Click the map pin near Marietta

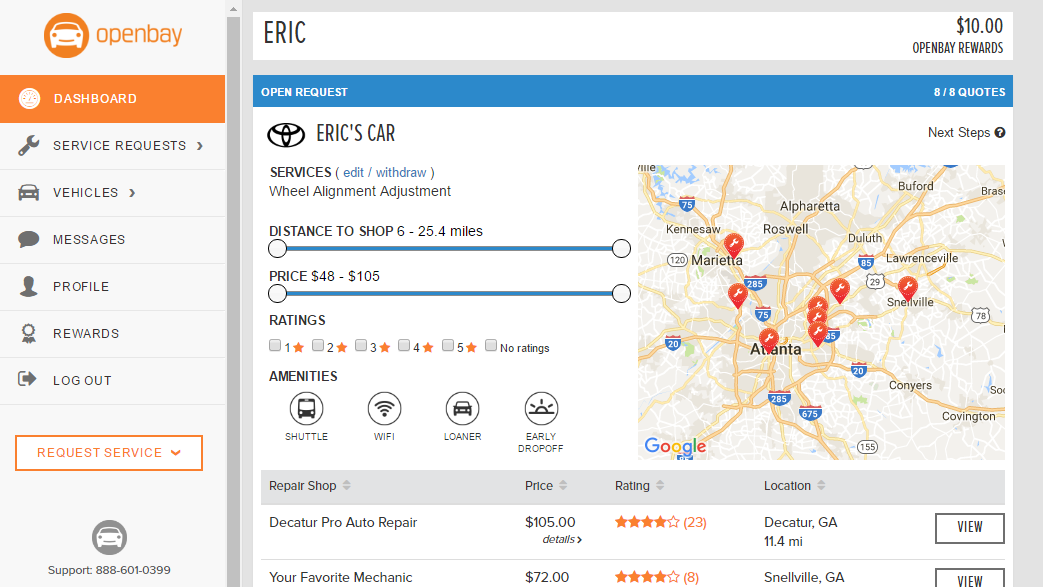(x=733, y=246)
